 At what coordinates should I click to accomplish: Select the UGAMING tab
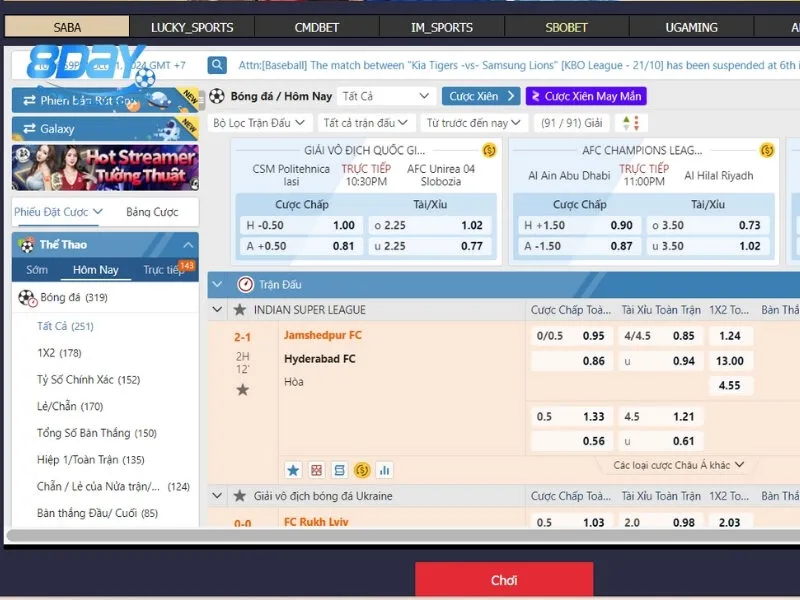pyautogui.click(x=691, y=27)
